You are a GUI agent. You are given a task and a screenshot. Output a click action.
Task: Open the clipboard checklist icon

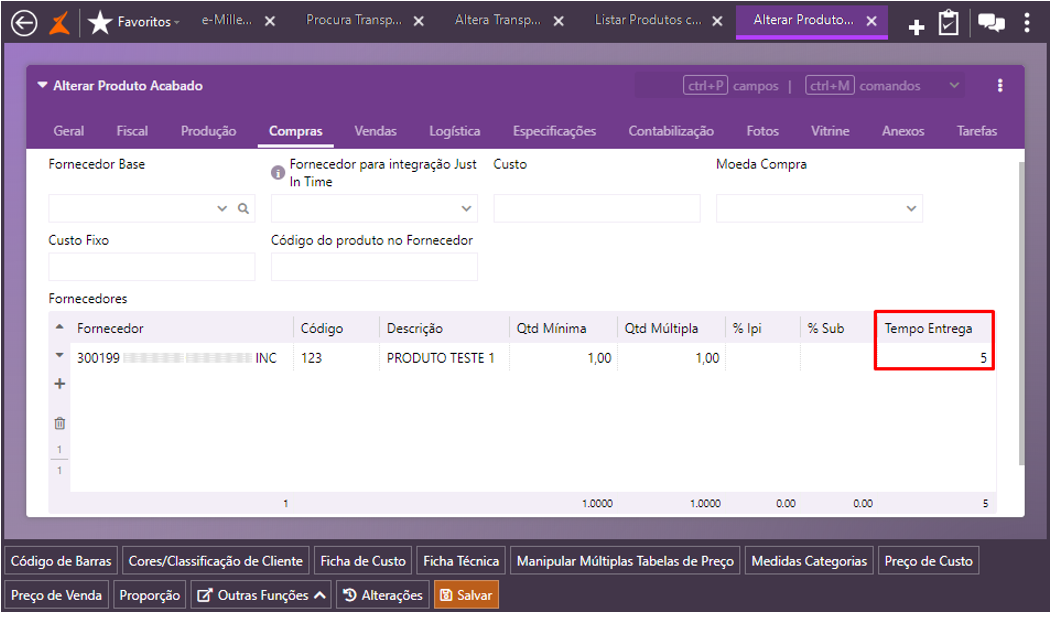(948, 23)
